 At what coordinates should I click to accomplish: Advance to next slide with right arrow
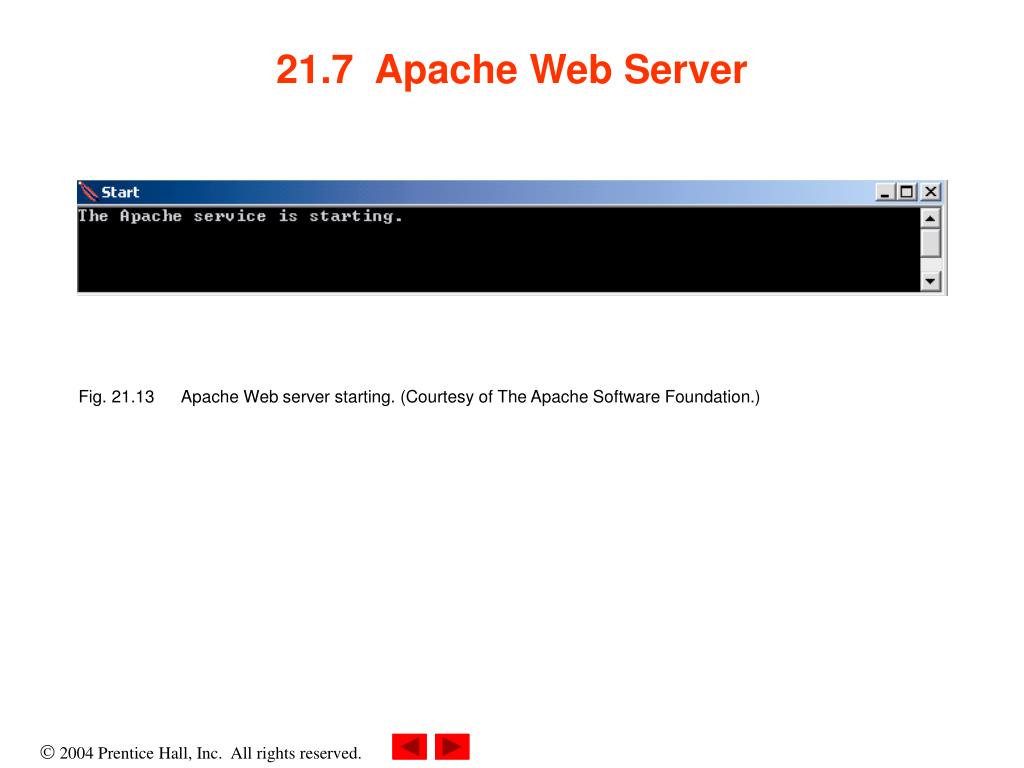tap(452, 746)
